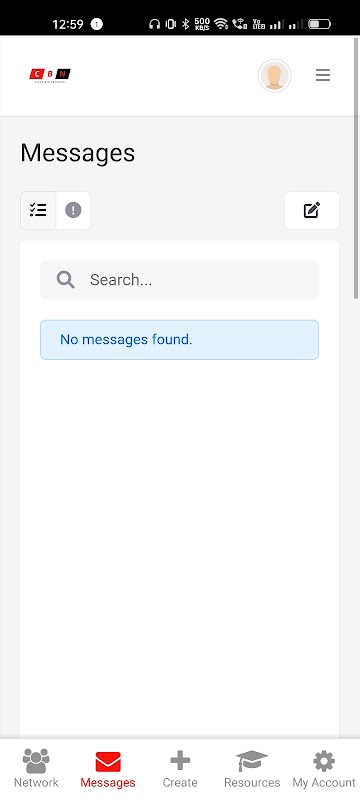
Task: Click the Messages page heading
Action: pos(78,153)
